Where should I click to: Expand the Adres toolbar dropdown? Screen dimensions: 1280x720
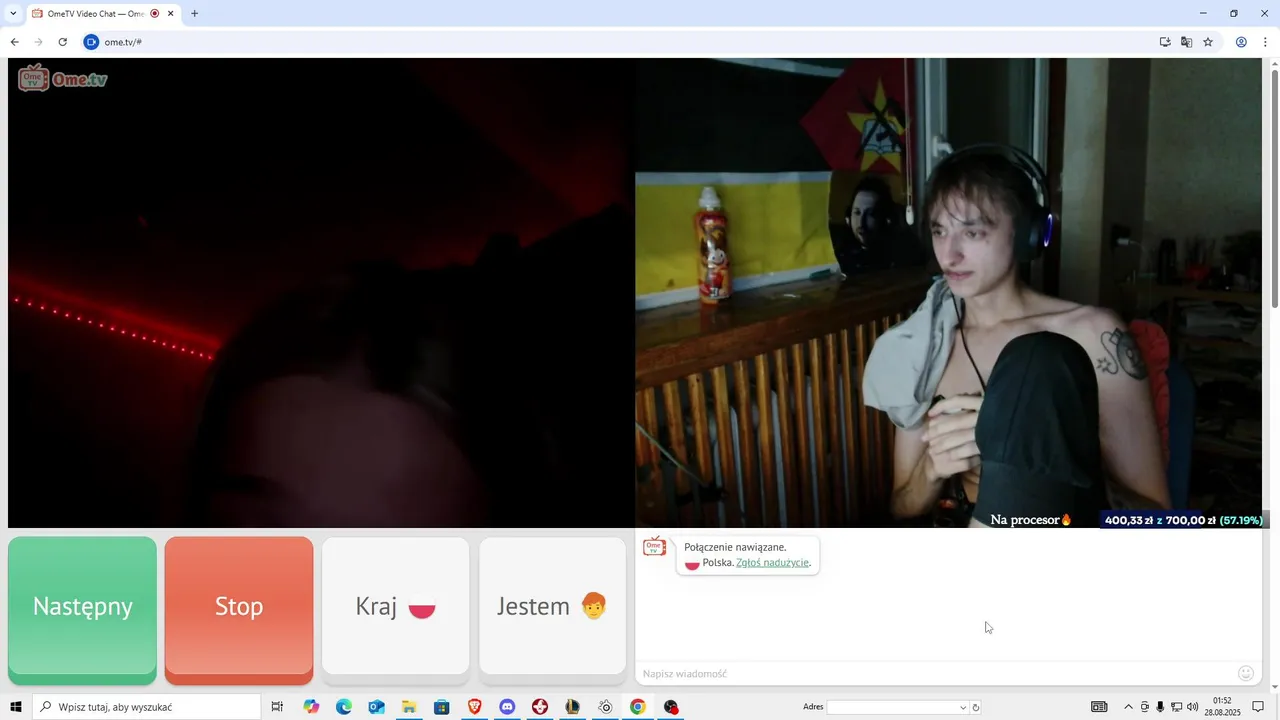pyautogui.click(x=963, y=707)
